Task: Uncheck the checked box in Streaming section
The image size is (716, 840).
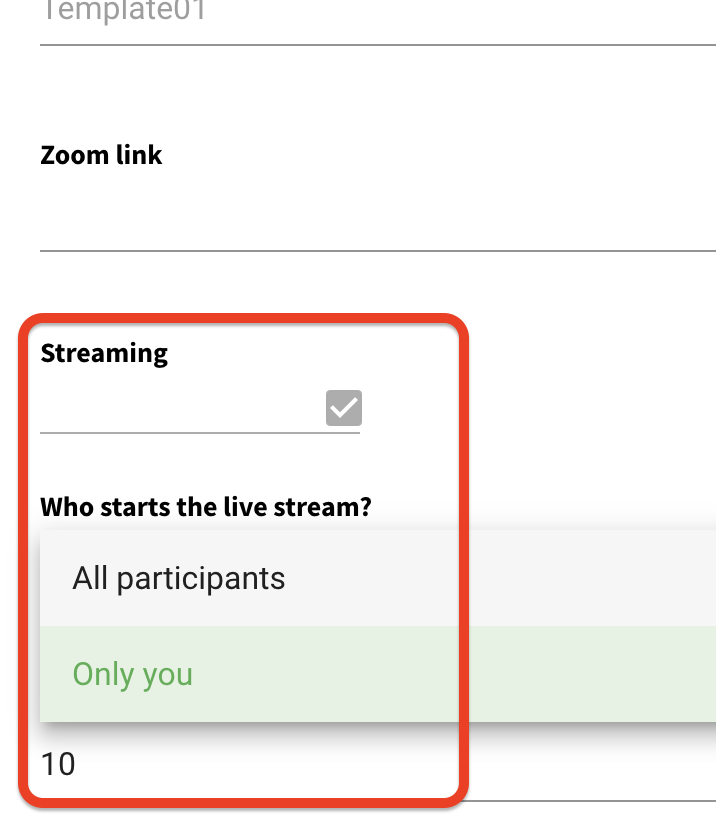Action: [343, 408]
